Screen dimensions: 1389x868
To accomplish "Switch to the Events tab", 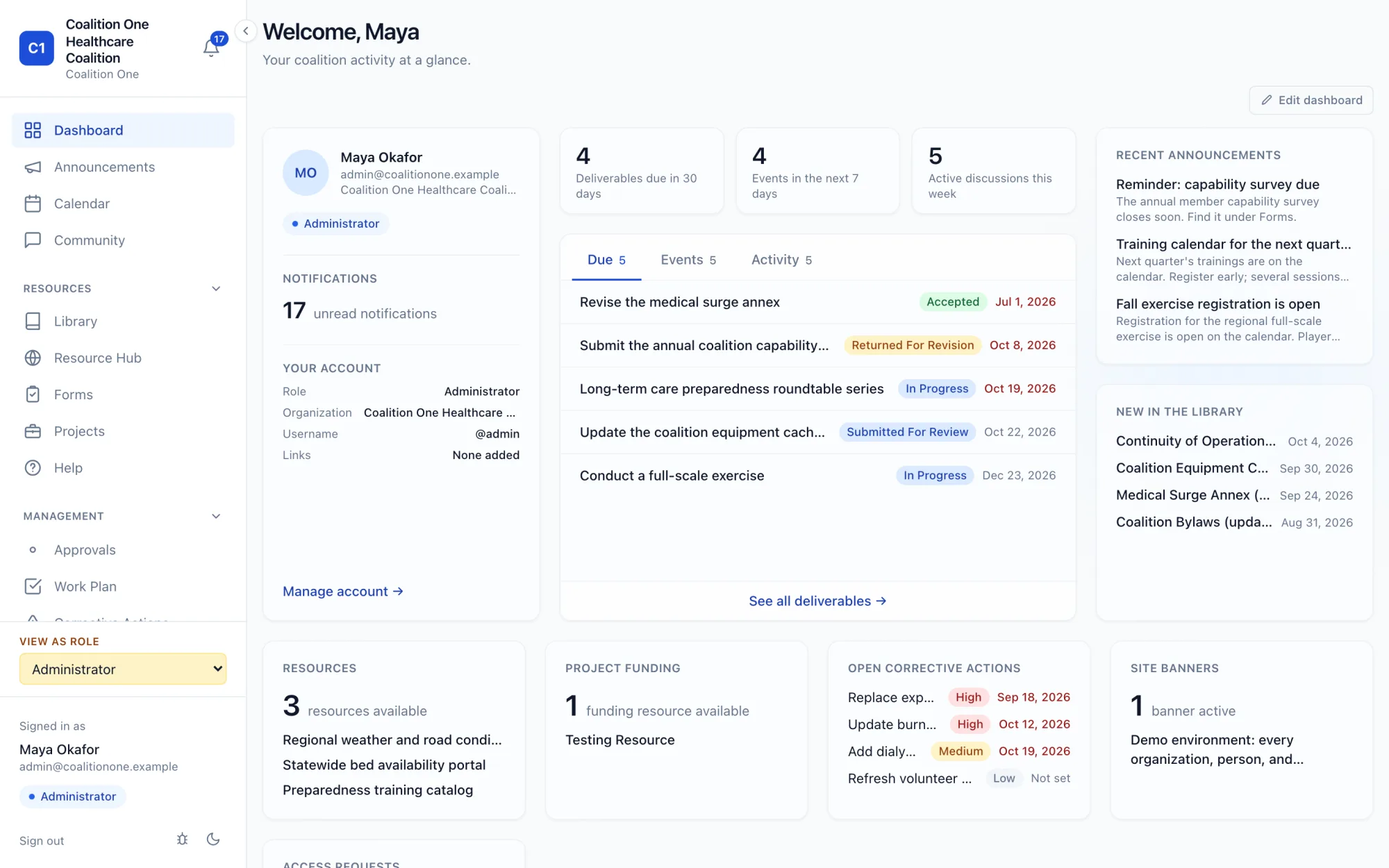I will (688, 260).
